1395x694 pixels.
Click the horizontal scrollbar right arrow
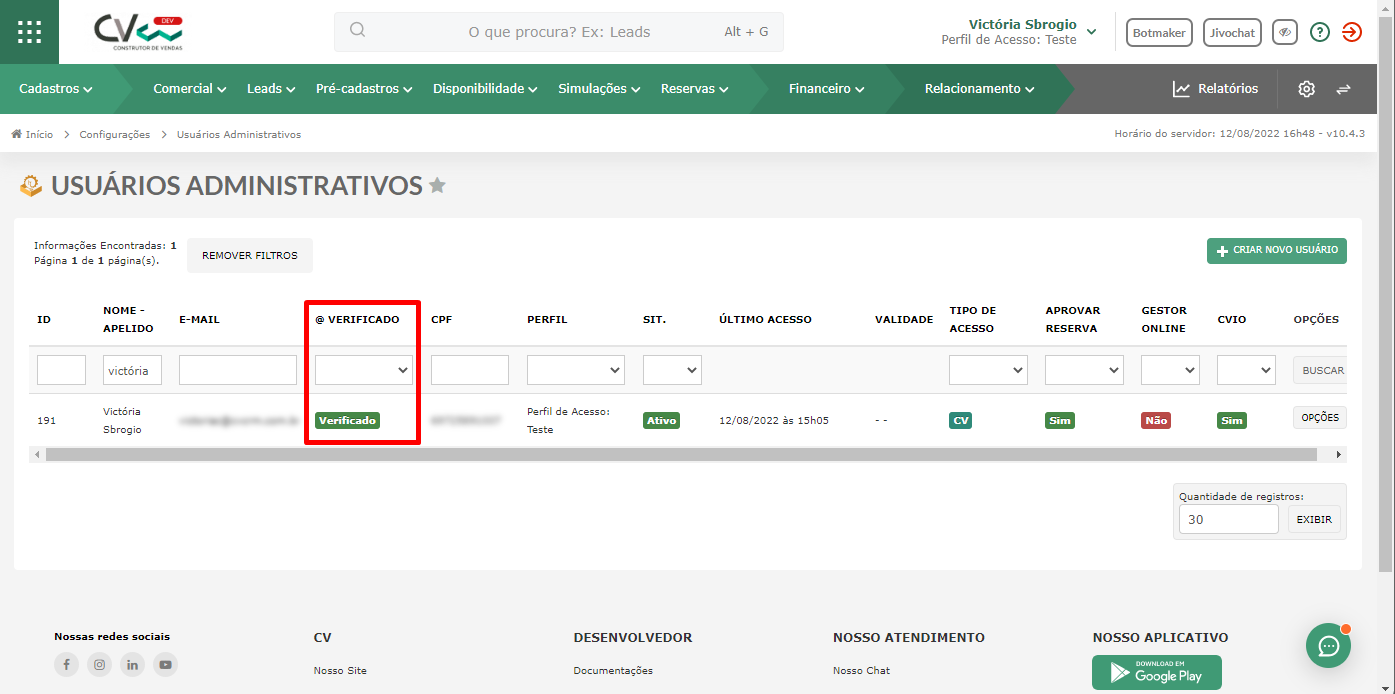(1339, 454)
